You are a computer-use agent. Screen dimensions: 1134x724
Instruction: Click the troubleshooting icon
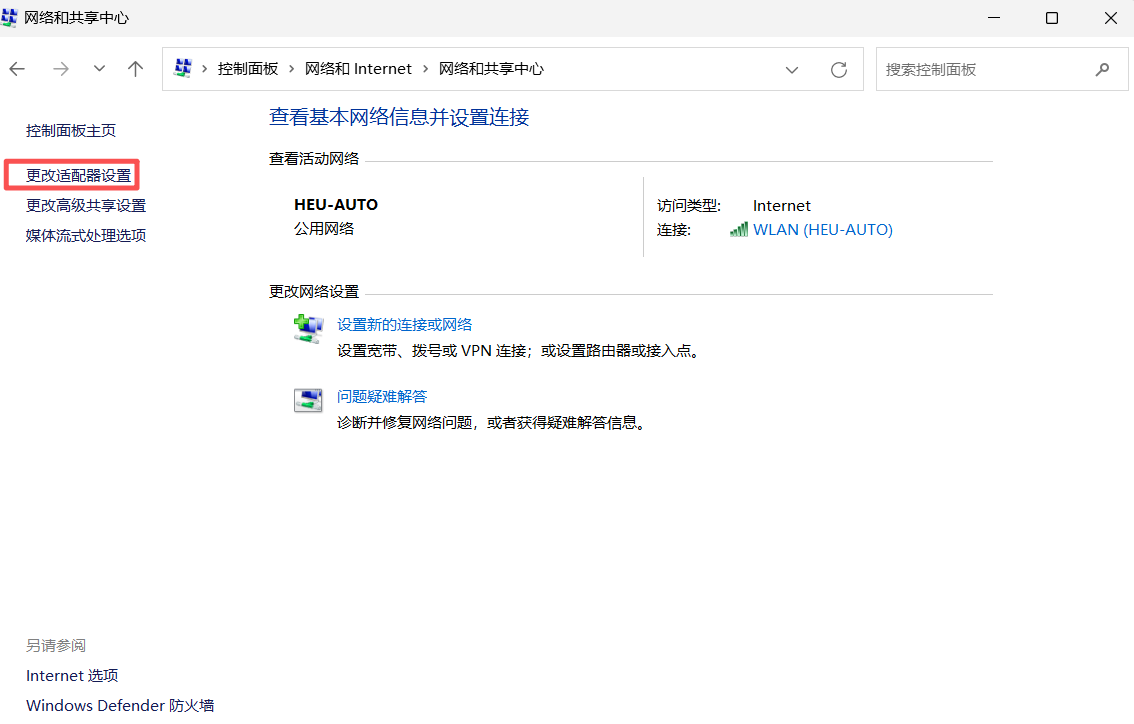click(x=308, y=400)
